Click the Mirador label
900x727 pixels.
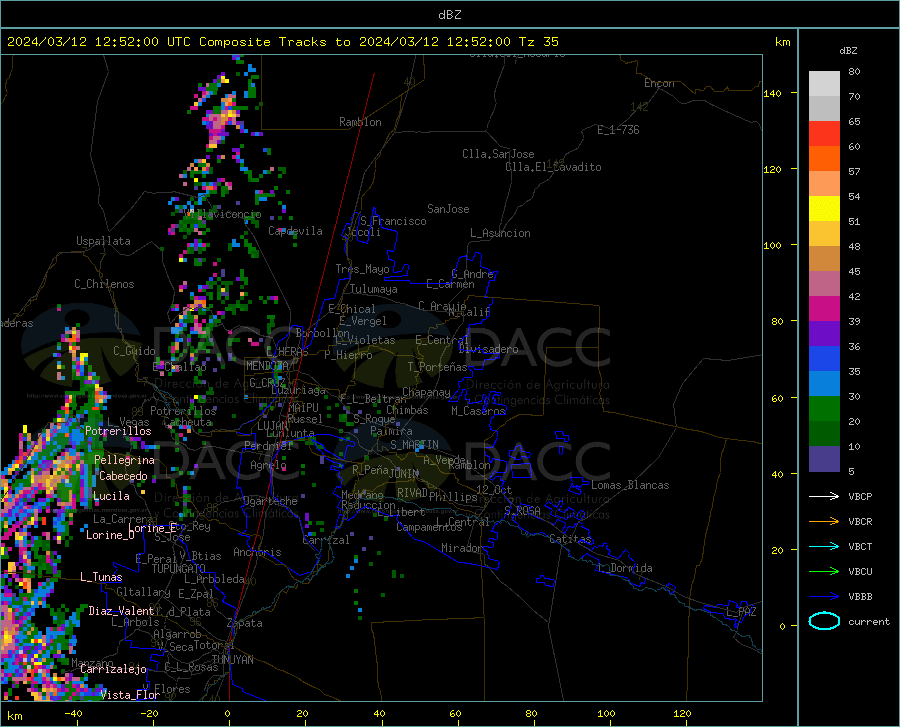461,548
